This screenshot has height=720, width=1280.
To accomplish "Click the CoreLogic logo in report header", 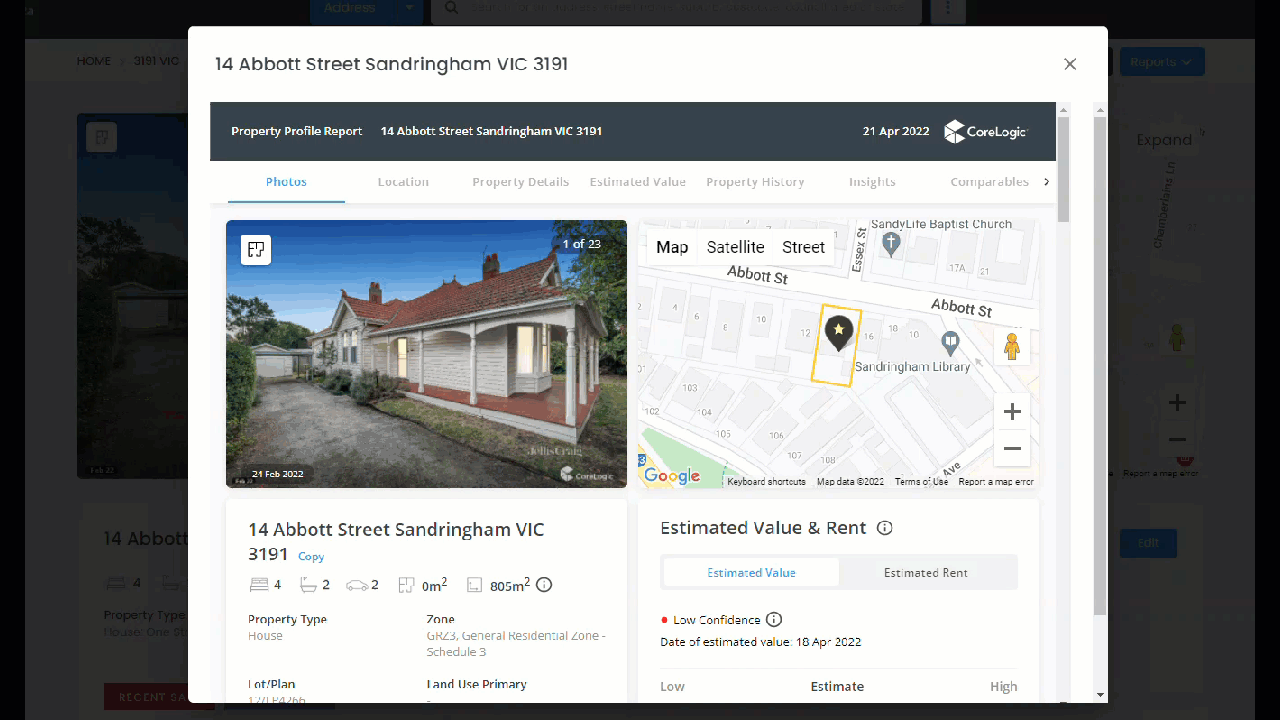I will 986,131.
